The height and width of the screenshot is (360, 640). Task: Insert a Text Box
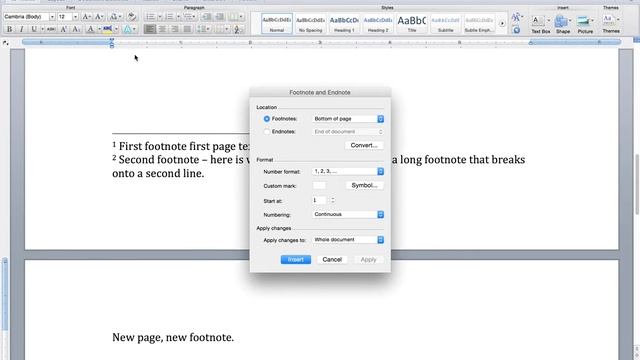540,24
